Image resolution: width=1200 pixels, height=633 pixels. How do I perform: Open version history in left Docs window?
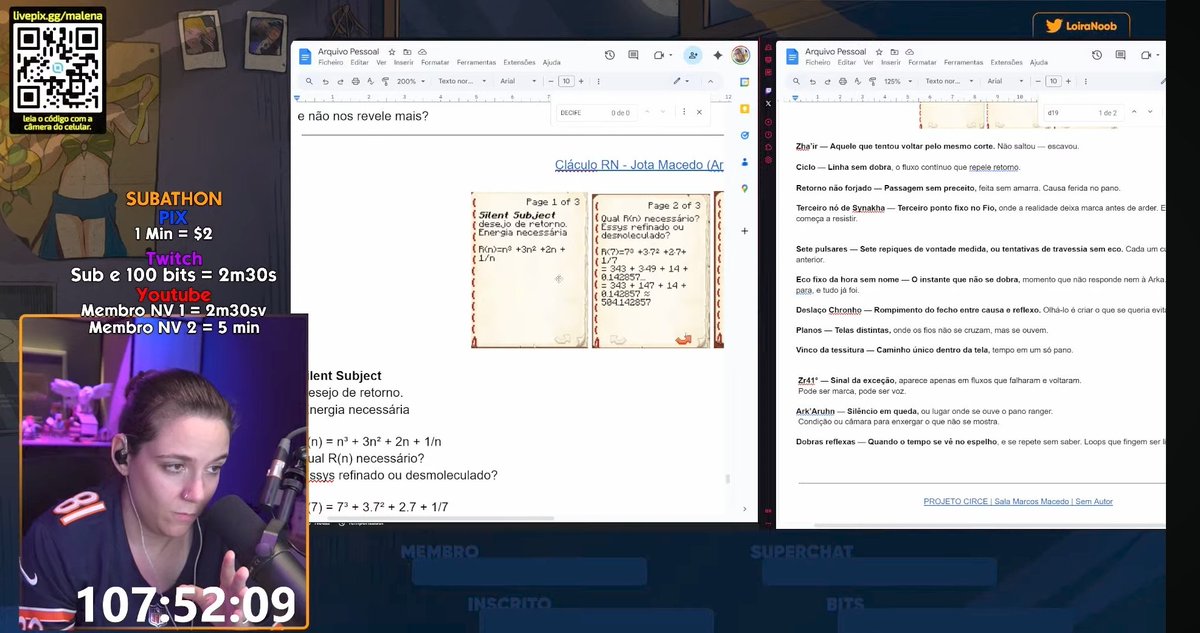pos(610,55)
